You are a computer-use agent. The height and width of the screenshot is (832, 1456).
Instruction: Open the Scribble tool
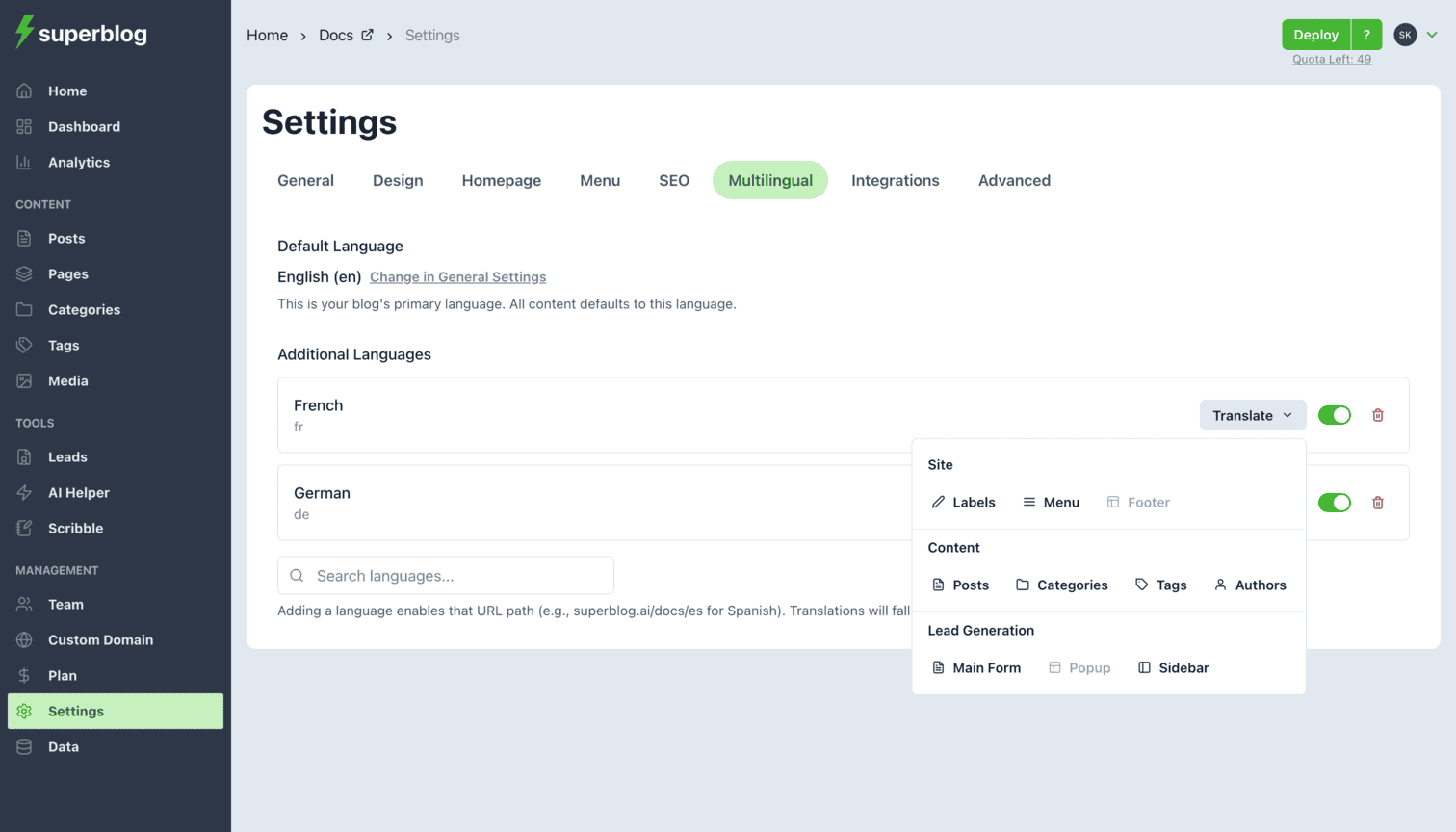pos(76,528)
